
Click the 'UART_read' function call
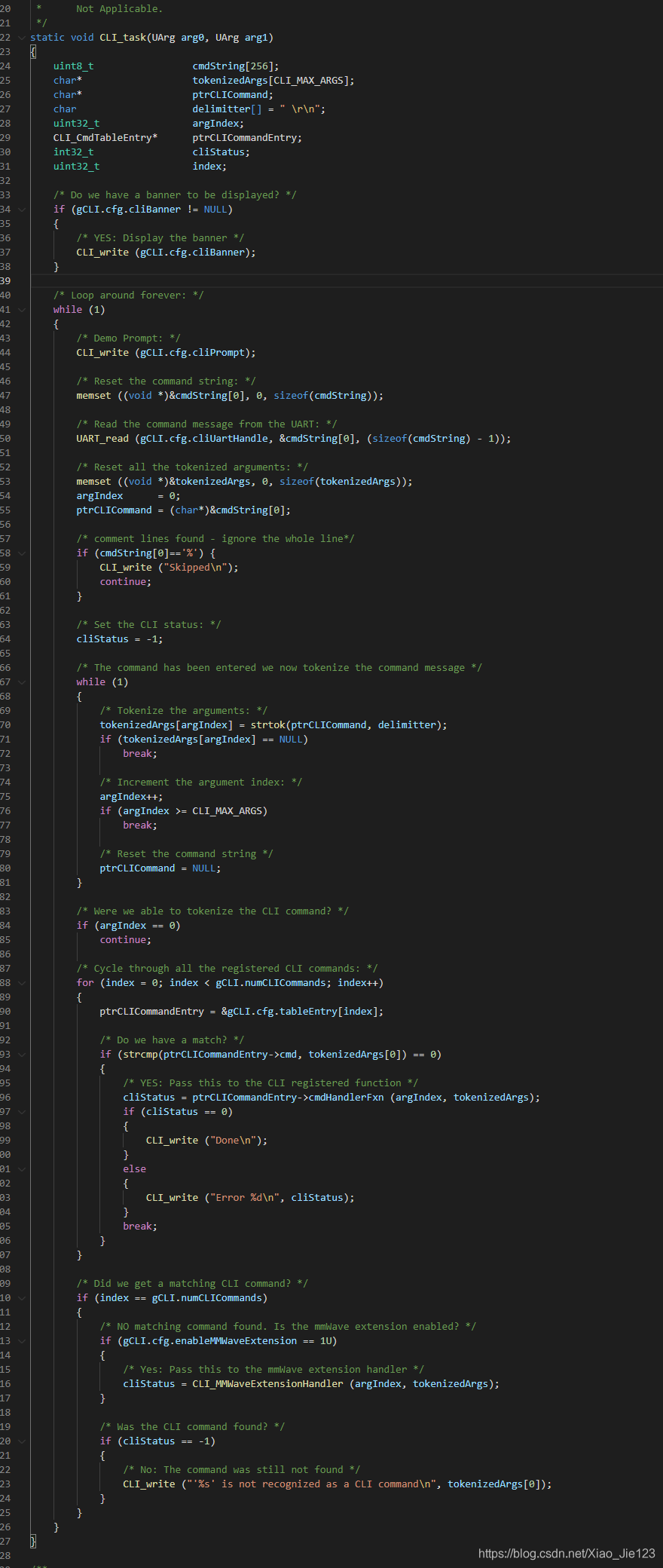tap(102, 439)
